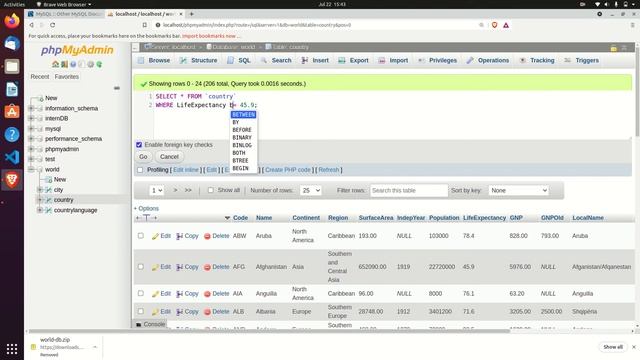Click the Brave Rewards triangle icon

[506, 25]
